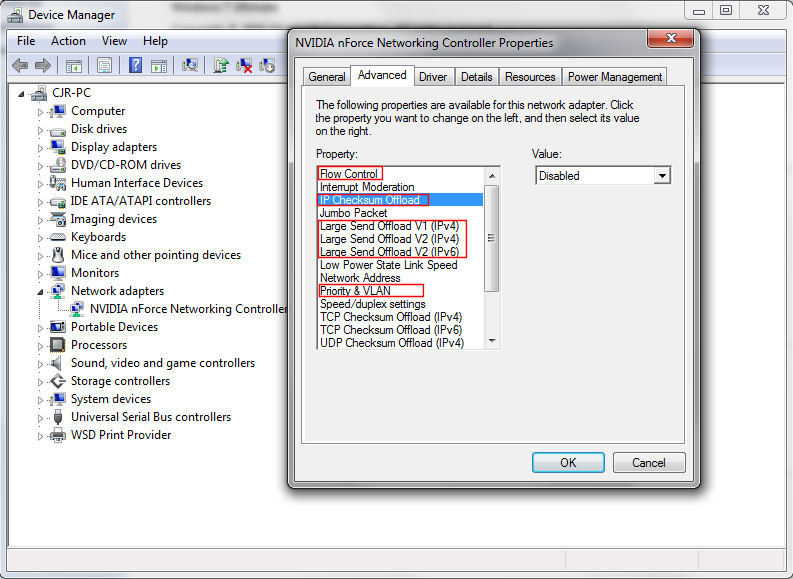The image size is (793, 579).
Task: Expand the Portable Devices node
Action: tap(40, 328)
